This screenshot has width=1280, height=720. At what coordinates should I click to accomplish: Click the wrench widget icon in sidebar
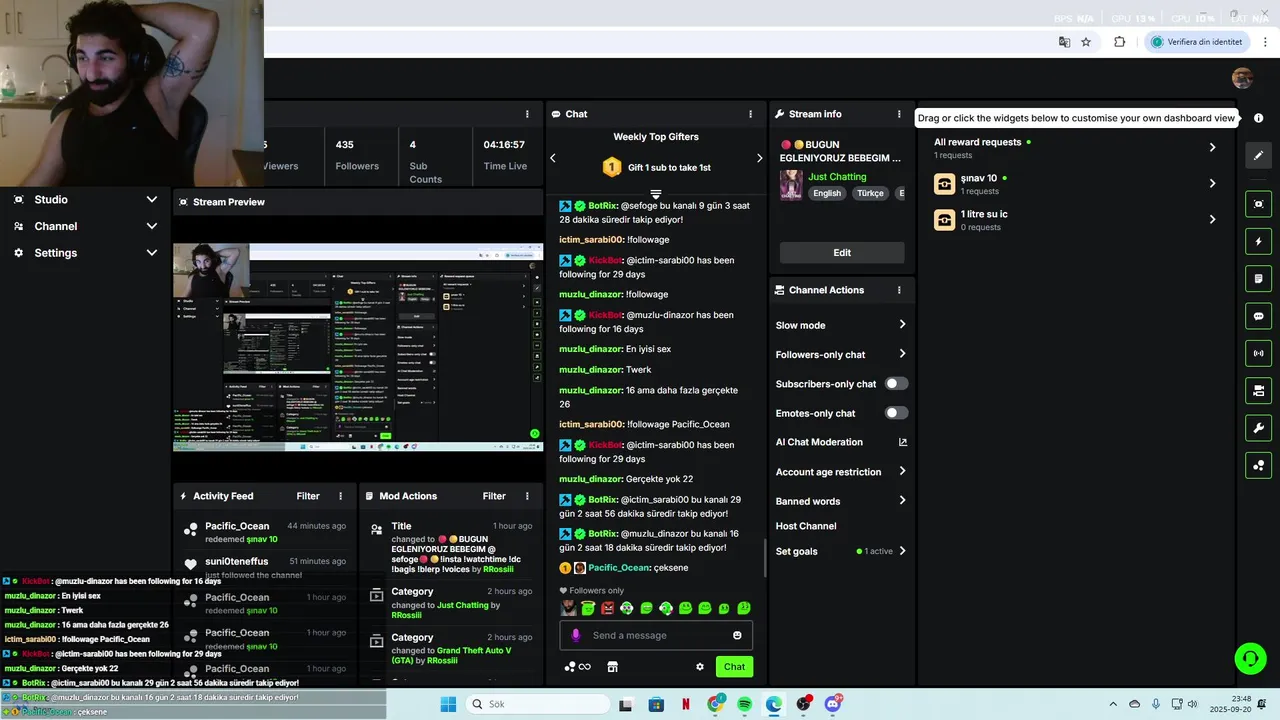1258,428
